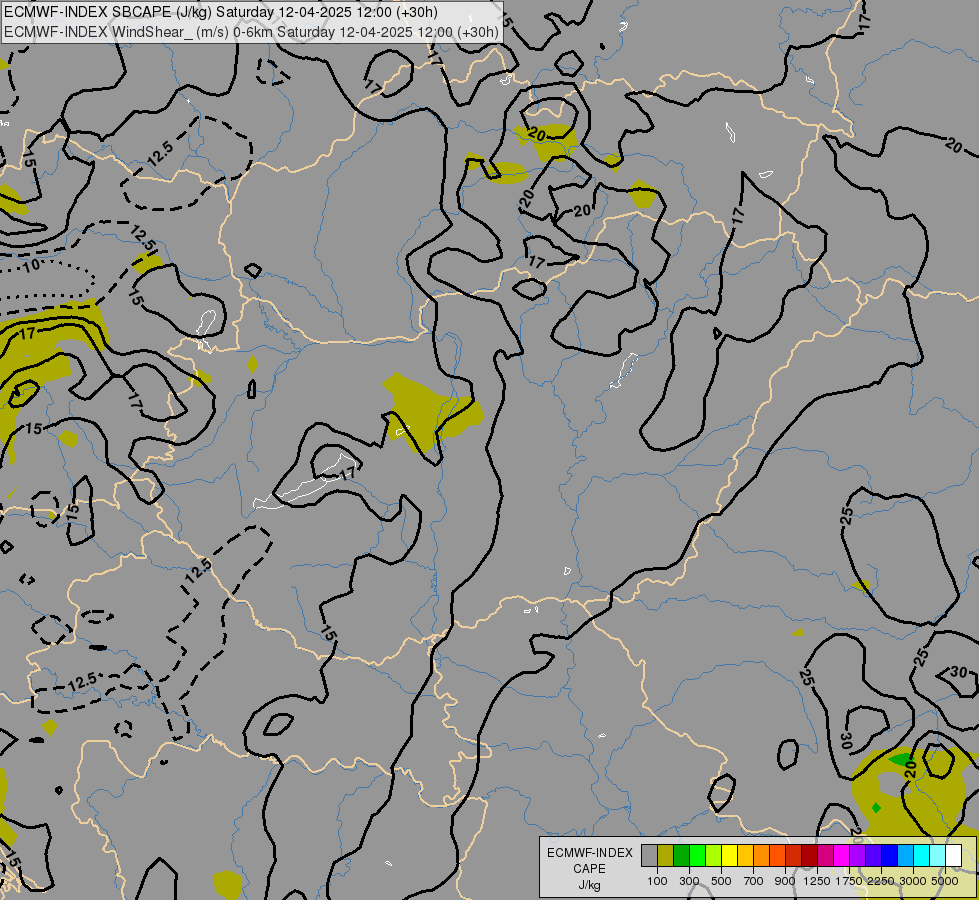Click the legend value 1750
Image resolution: width=979 pixels, height=900 pixels.
[849, 881]
